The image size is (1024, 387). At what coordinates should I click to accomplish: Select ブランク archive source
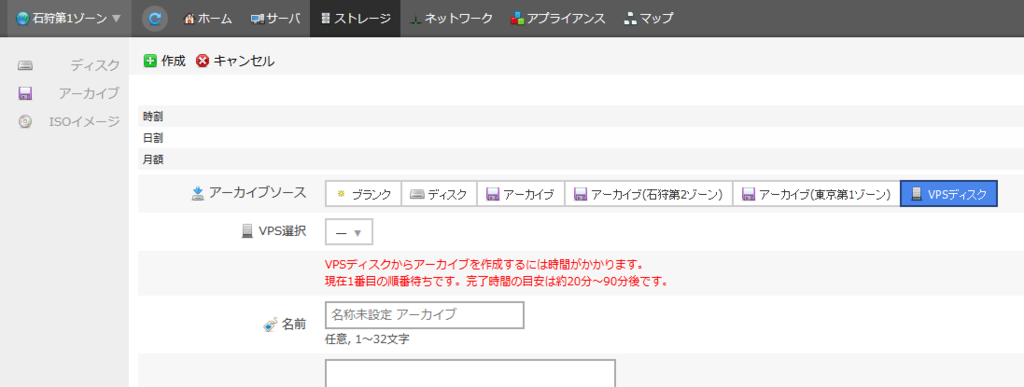point(363,194)
